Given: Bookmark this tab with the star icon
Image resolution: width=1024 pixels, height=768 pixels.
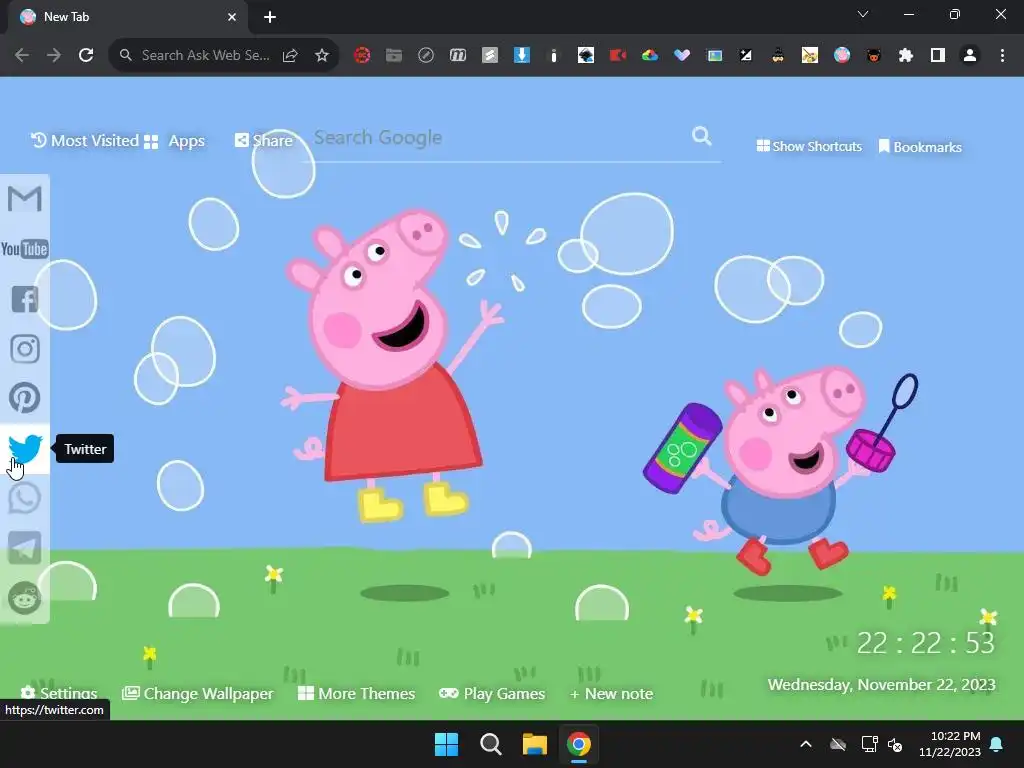Looking at the screenshot, I should 322,56.
